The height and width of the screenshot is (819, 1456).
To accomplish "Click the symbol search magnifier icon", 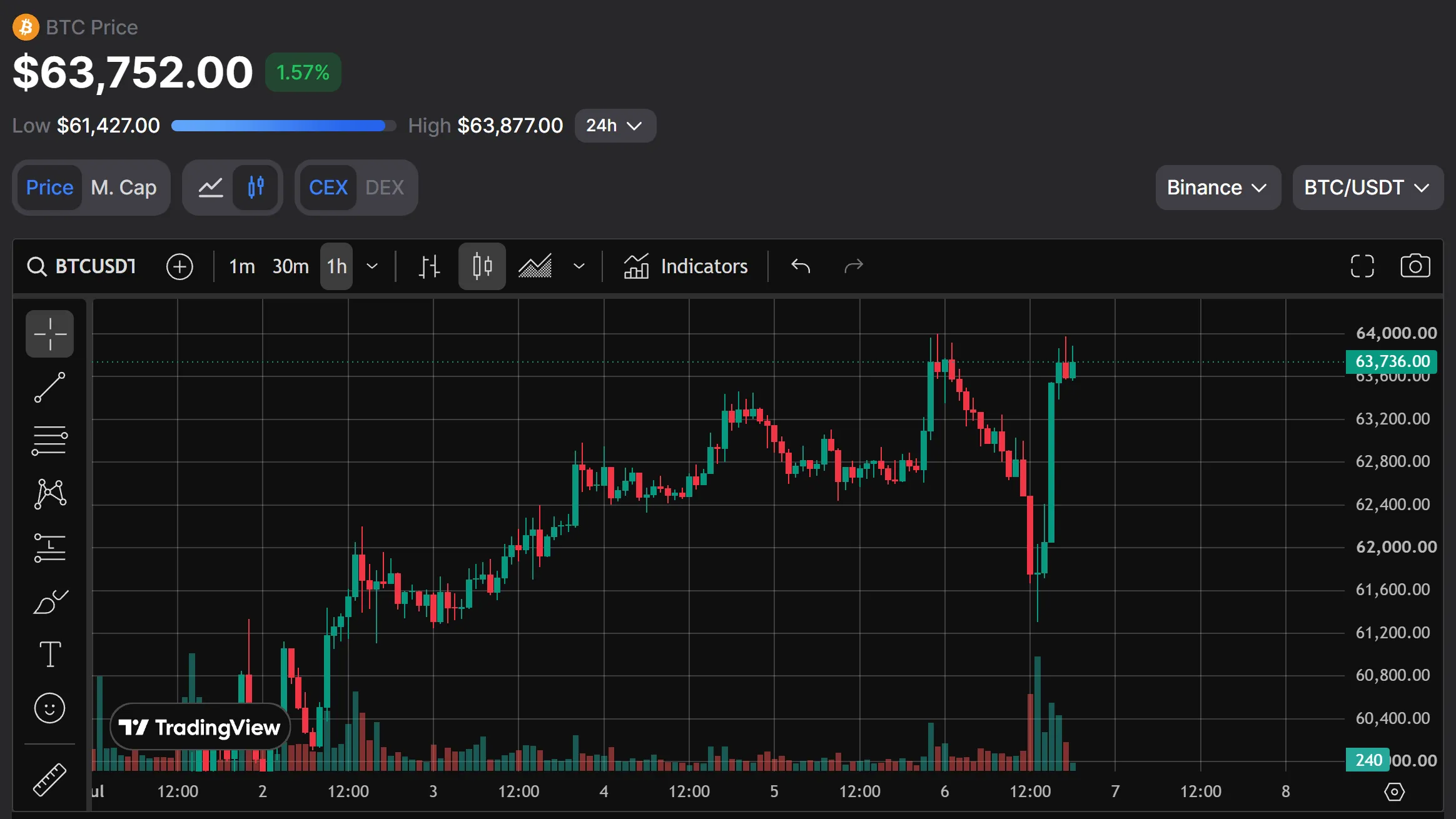I will 37,266.
